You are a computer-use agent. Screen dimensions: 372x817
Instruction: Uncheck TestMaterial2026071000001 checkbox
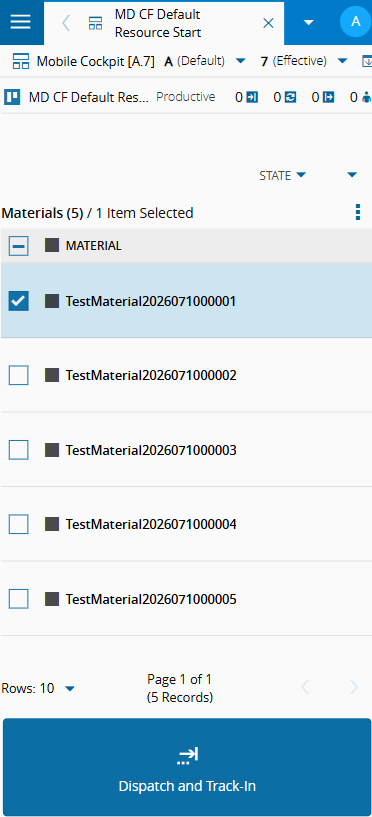[19, 301]
